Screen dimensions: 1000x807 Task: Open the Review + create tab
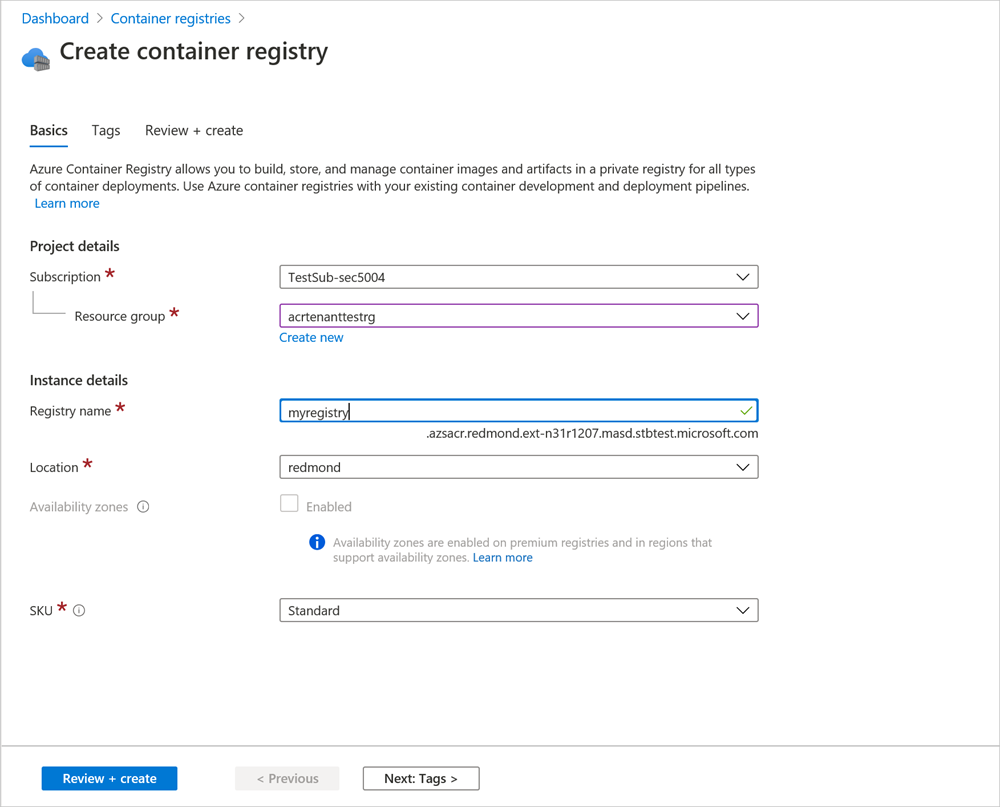click(193, 130)
